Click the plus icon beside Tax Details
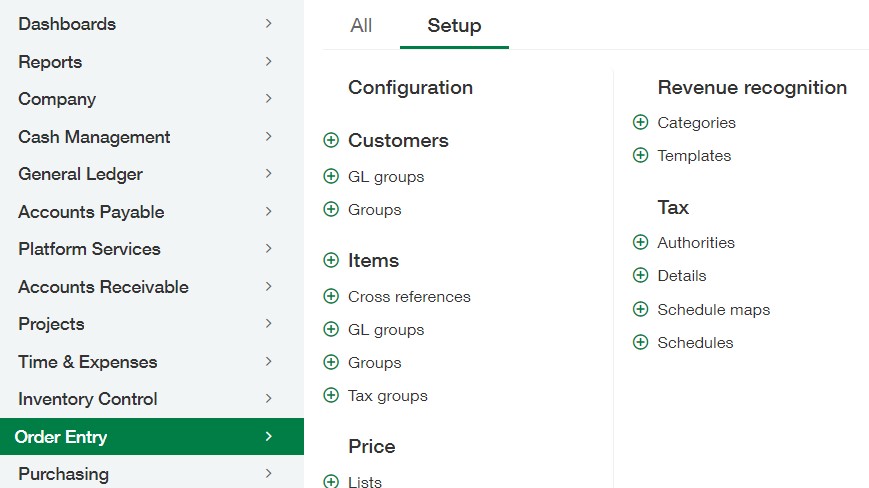This screenshot has width=869, height=488. click(641, 276)
